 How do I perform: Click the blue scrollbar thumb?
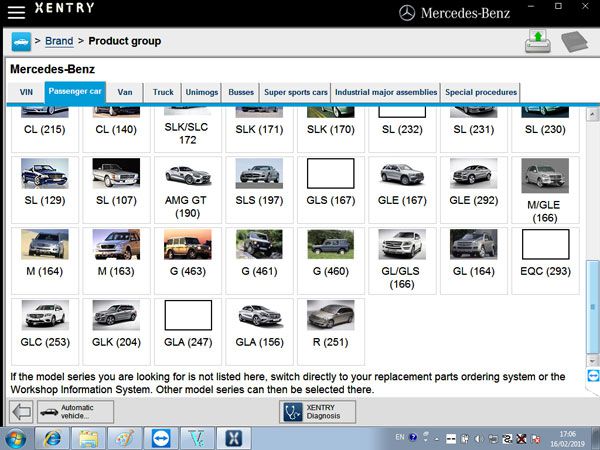coord(592,307)
